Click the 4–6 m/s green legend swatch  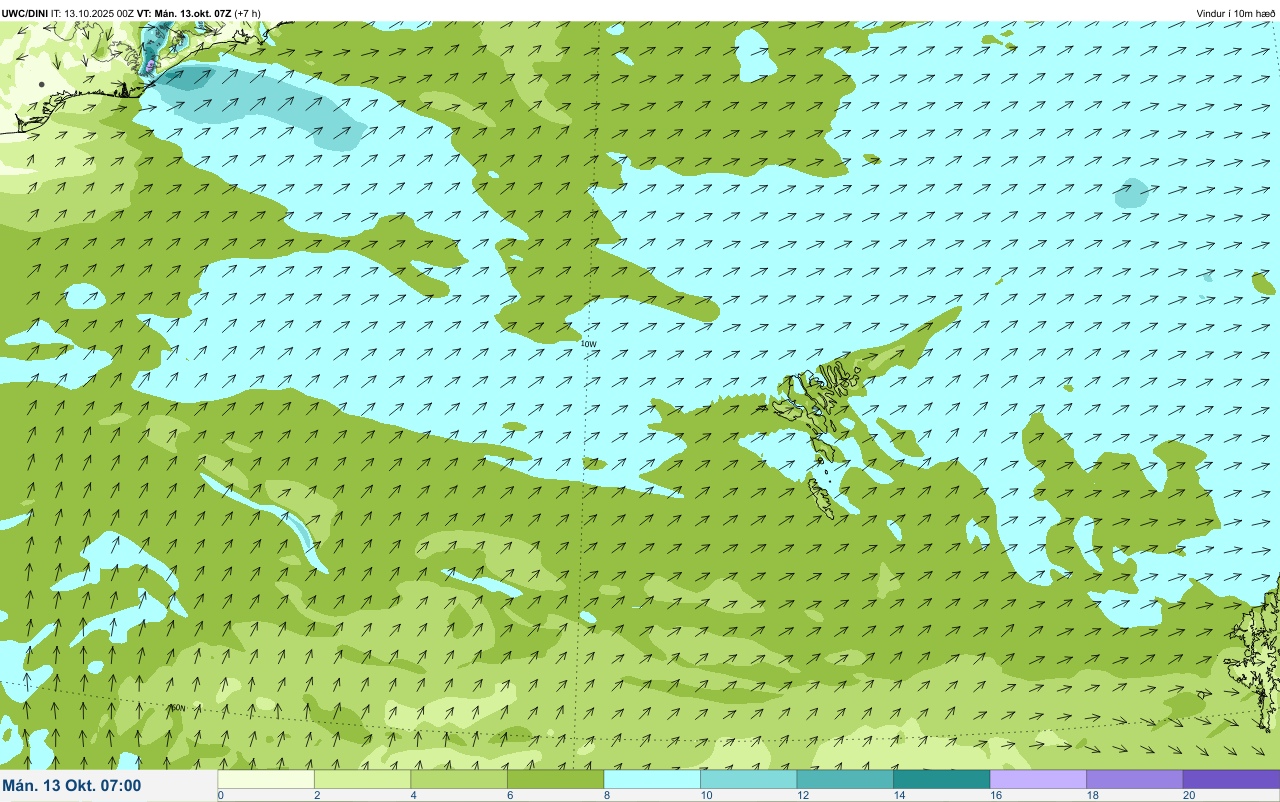pos(459,779)
